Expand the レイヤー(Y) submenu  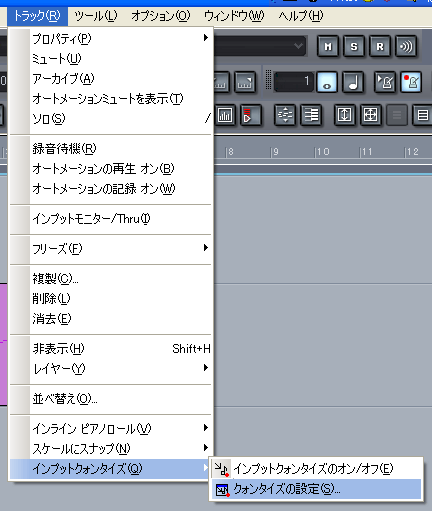pos(111,368)
